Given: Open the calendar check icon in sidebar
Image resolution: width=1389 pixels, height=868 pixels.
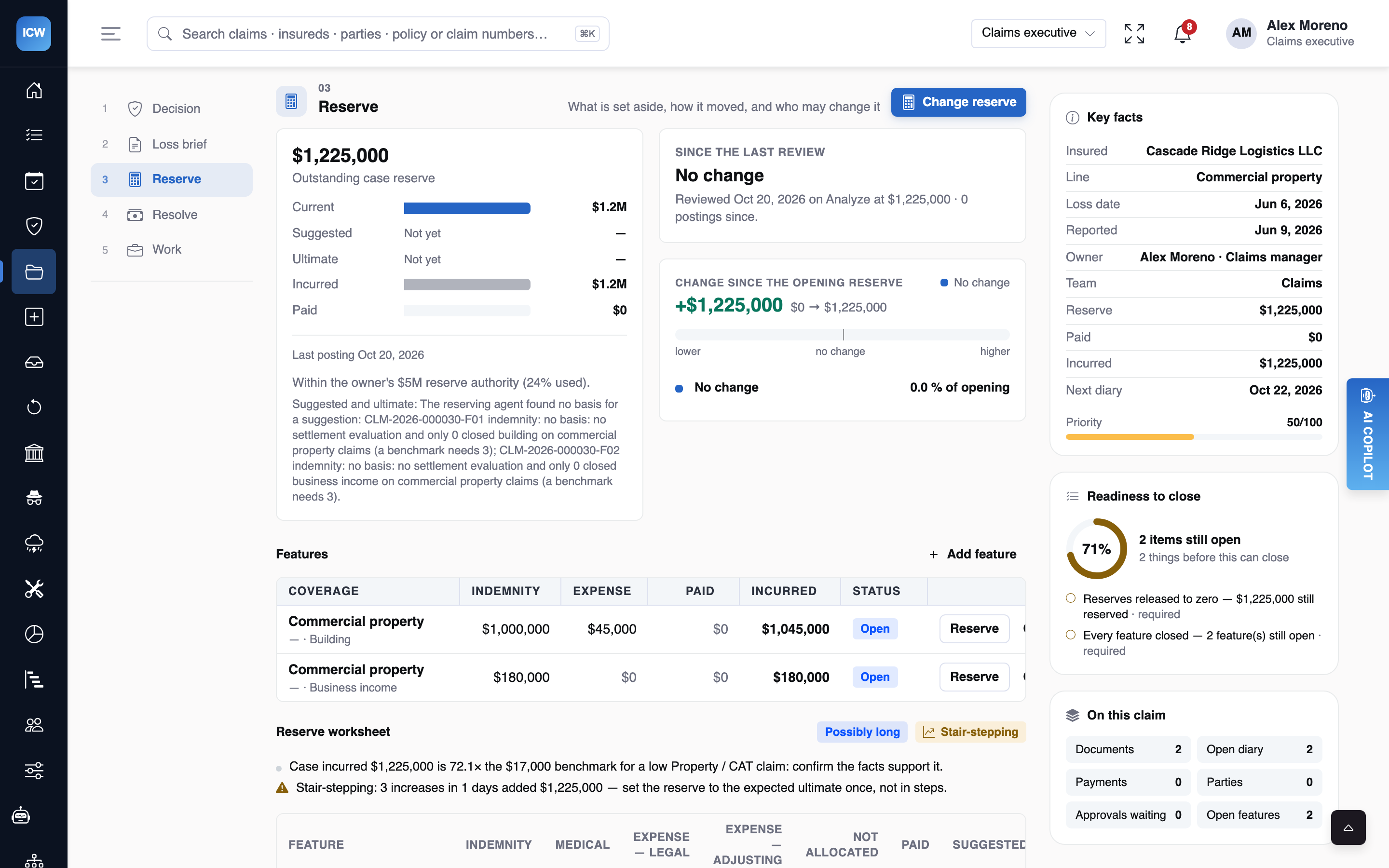Looking at the screenshot, I should point(34,181).
